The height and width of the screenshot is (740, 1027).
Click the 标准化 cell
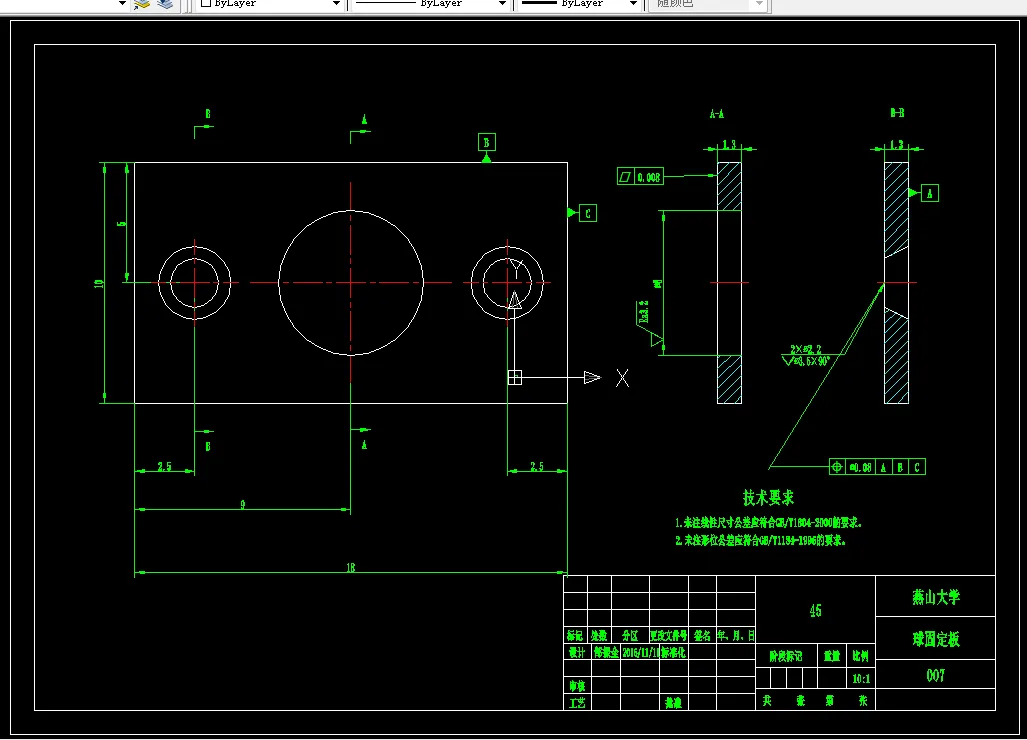tap(673, 652)
